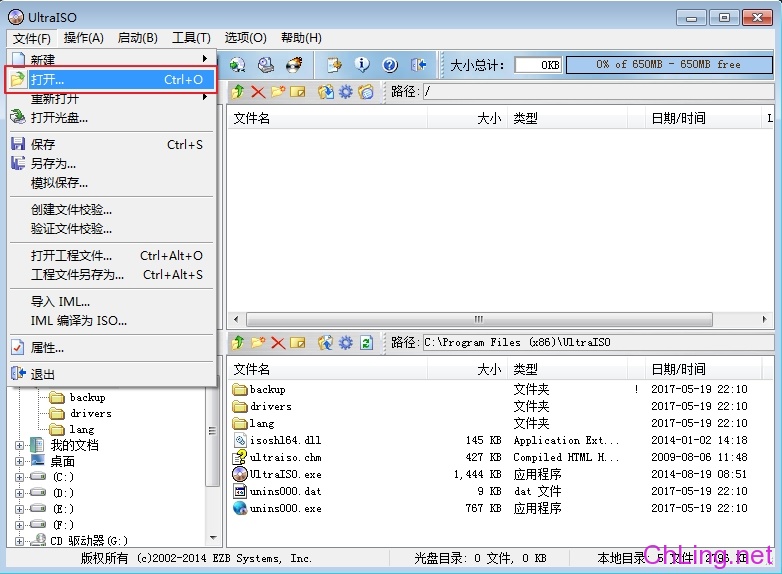Choose 打开工程文件... menu entry
The image size is (782, 574).
coord(112,255)
